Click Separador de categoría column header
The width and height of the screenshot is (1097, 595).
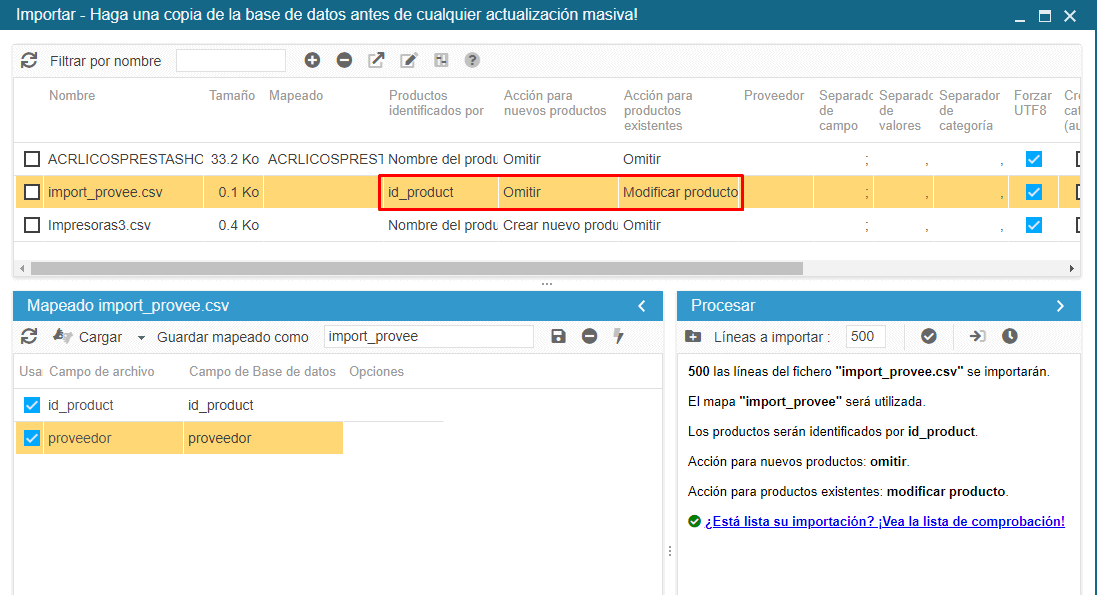click(x=969, y=111)
